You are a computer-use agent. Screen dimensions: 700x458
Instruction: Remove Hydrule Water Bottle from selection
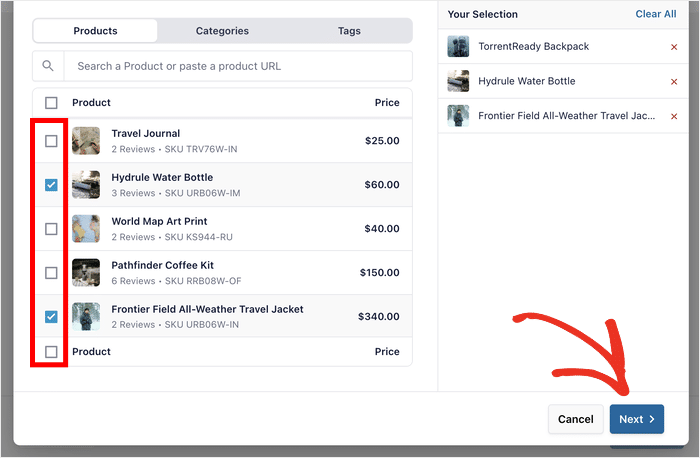(x=674, y=82)
